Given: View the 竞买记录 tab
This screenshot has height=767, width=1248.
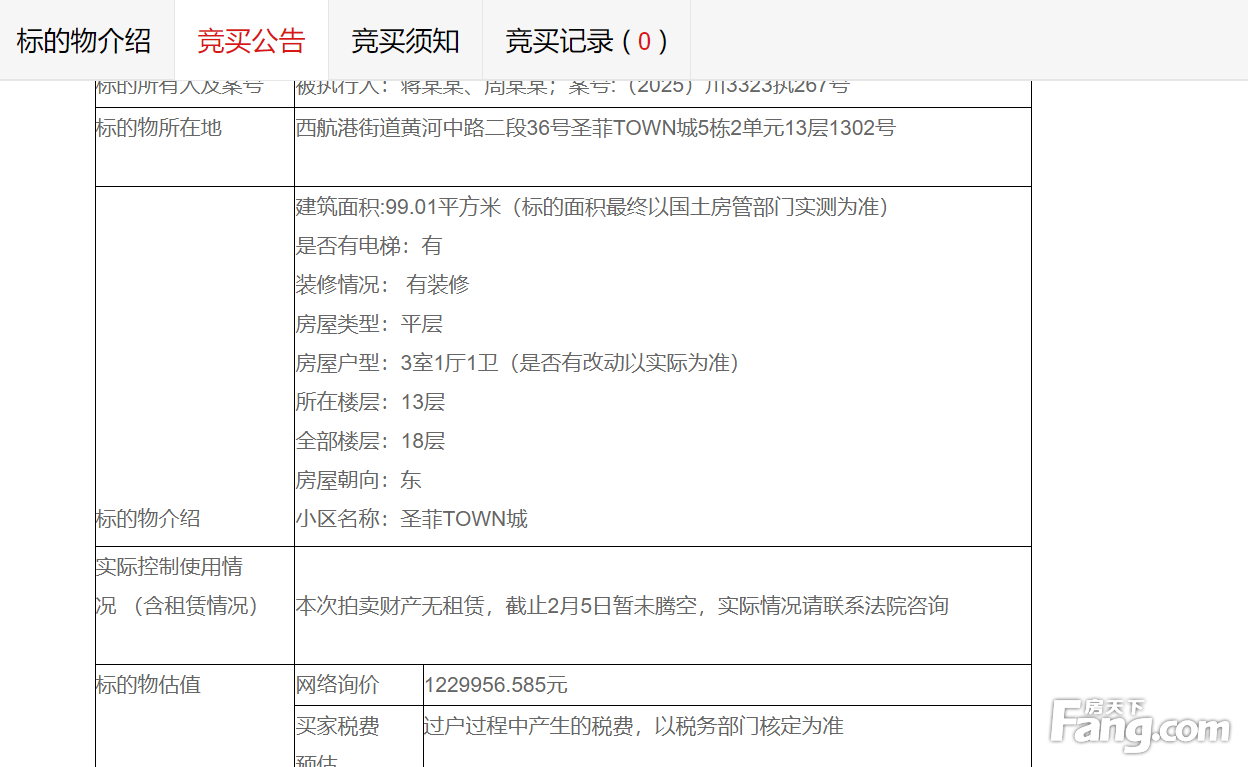Looking at the screenshot, I should (x=586, y=41).
